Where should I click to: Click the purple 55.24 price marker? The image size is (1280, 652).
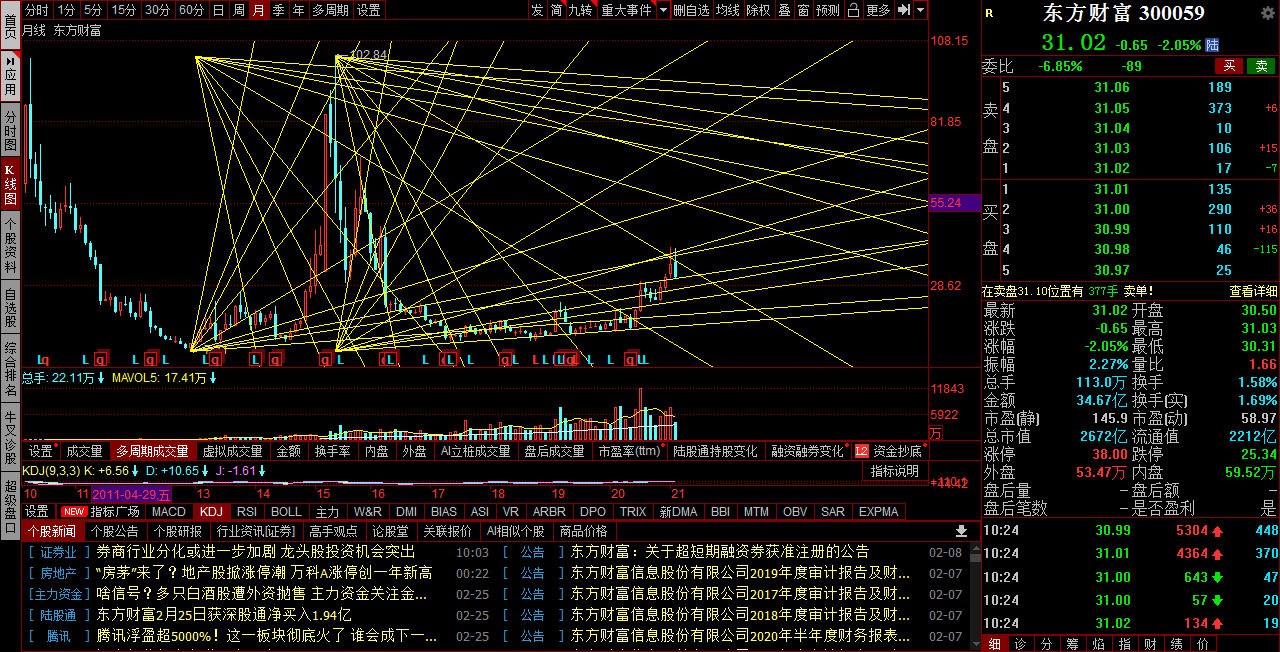point(953,202)
